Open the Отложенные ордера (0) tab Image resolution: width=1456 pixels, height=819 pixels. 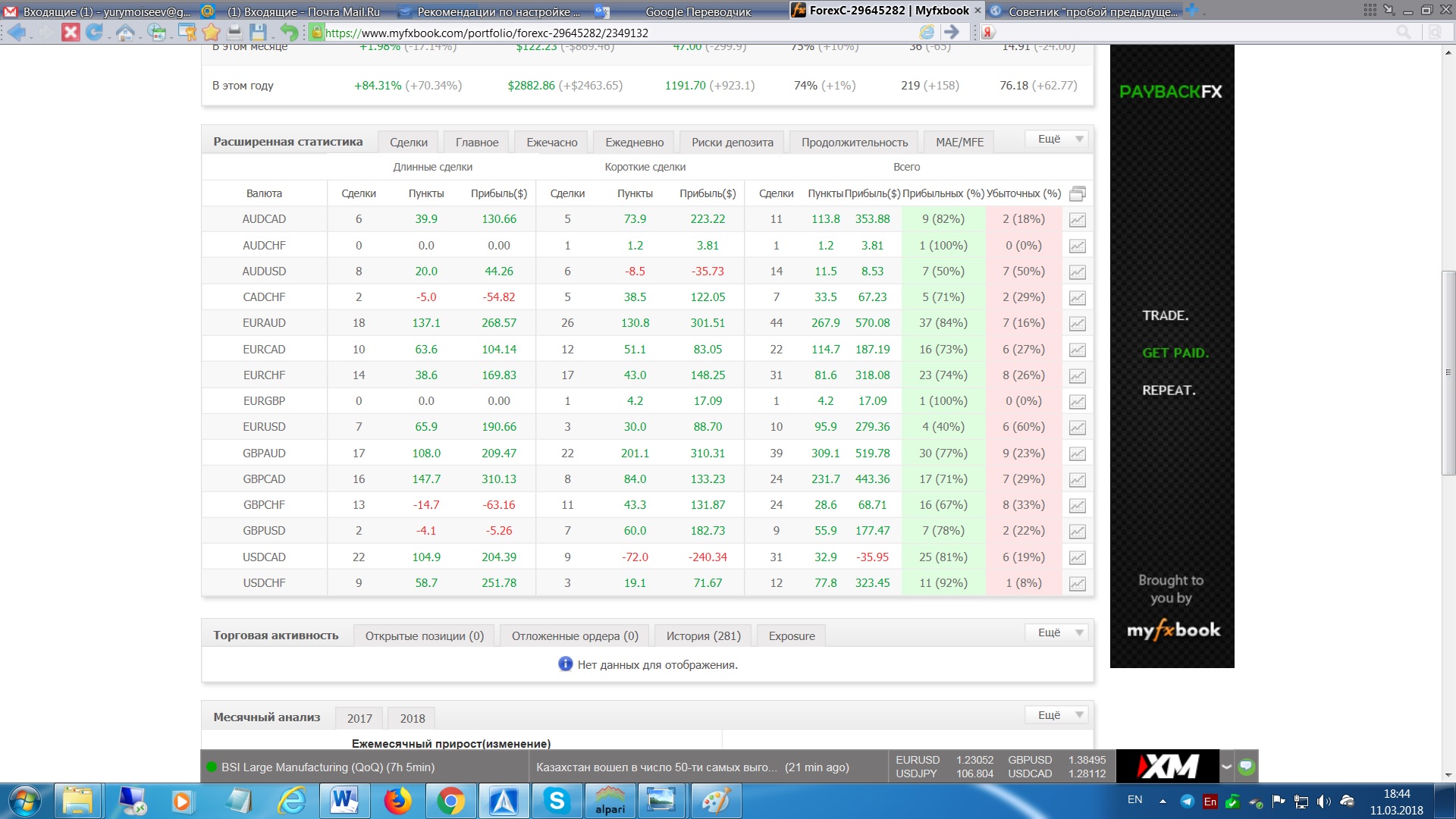[x=575, y=635]
